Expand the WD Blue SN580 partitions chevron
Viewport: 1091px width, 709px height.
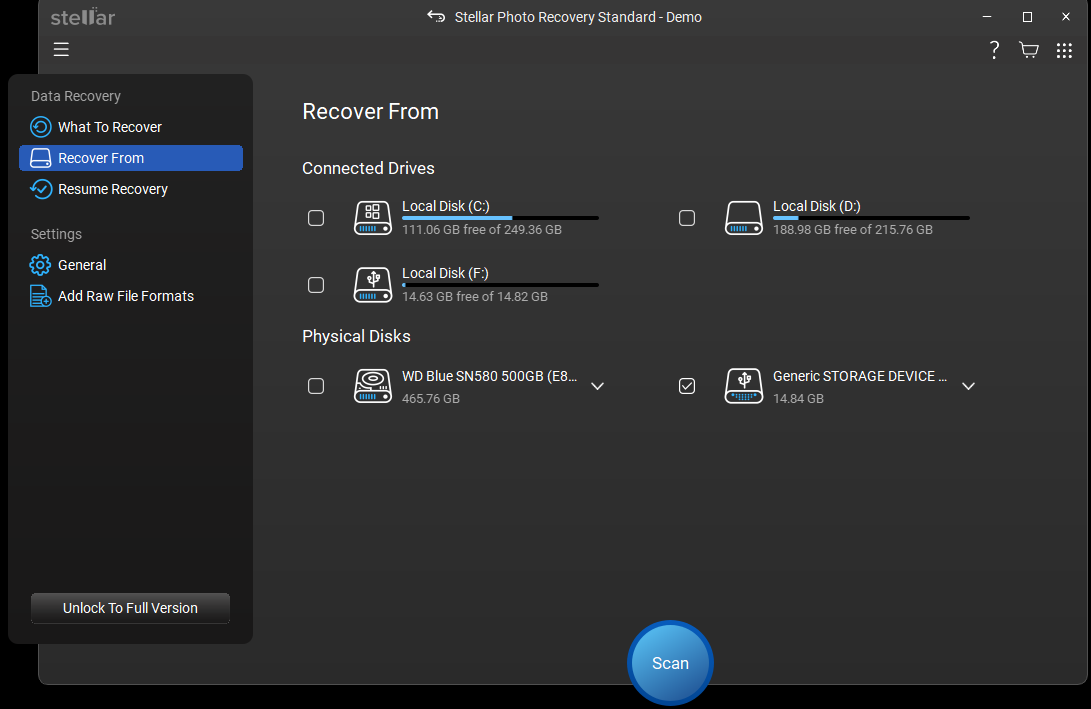click(x=597, y=386)
